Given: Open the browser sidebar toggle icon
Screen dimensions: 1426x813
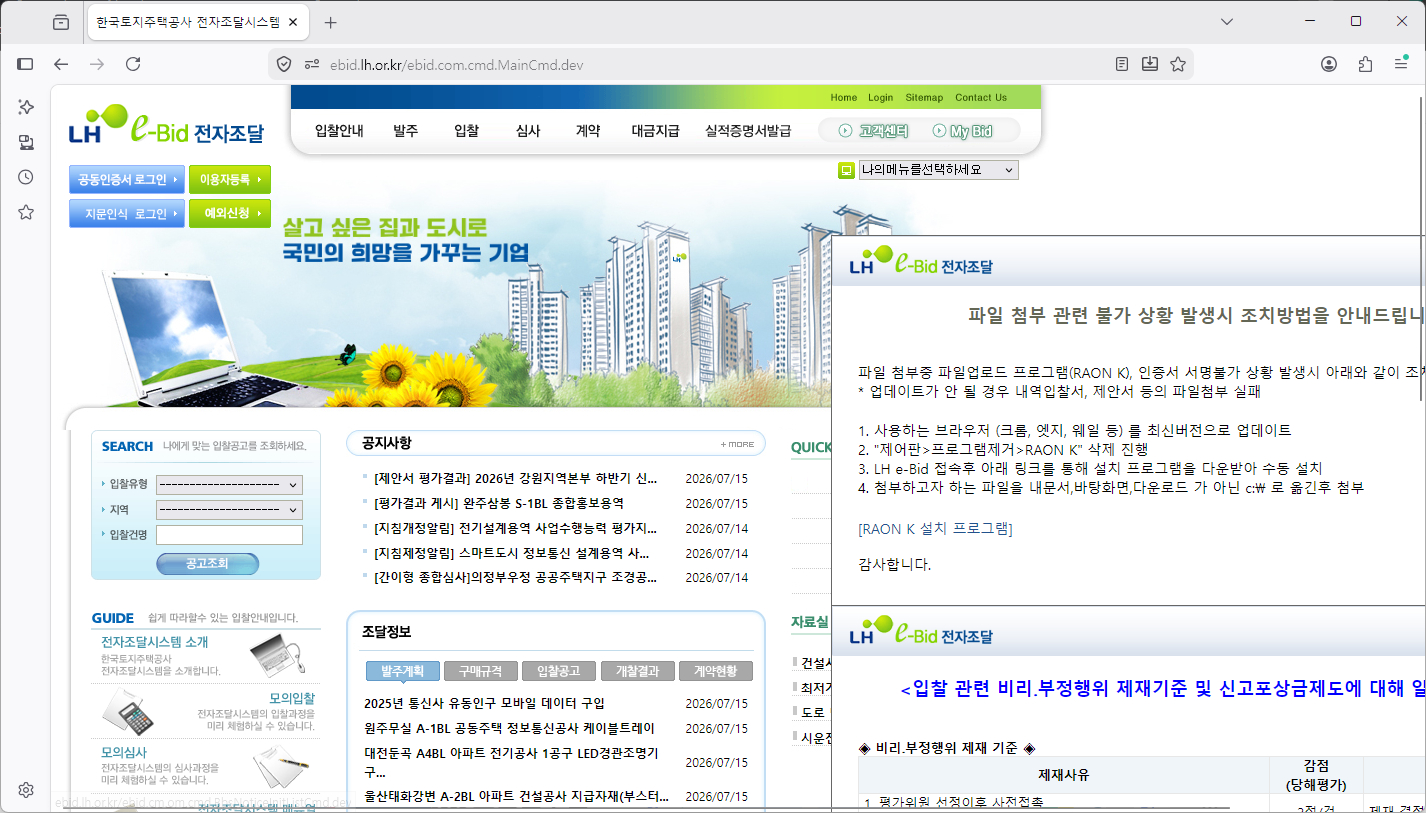Looking at the screenshot, I should pyautogui.click(x=25, y=64).
